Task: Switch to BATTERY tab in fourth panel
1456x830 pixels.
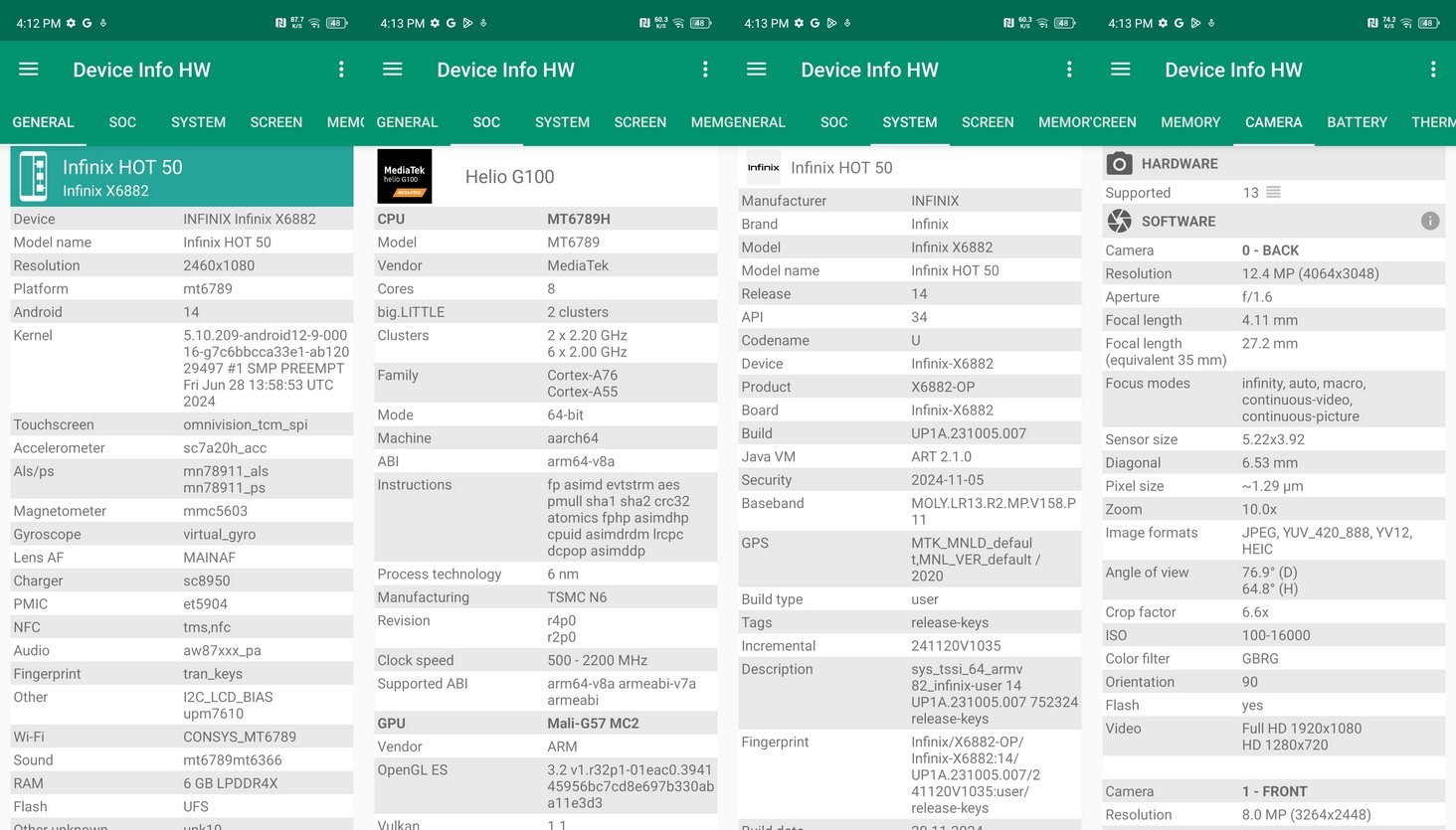Action: (x=1357, y=122)
